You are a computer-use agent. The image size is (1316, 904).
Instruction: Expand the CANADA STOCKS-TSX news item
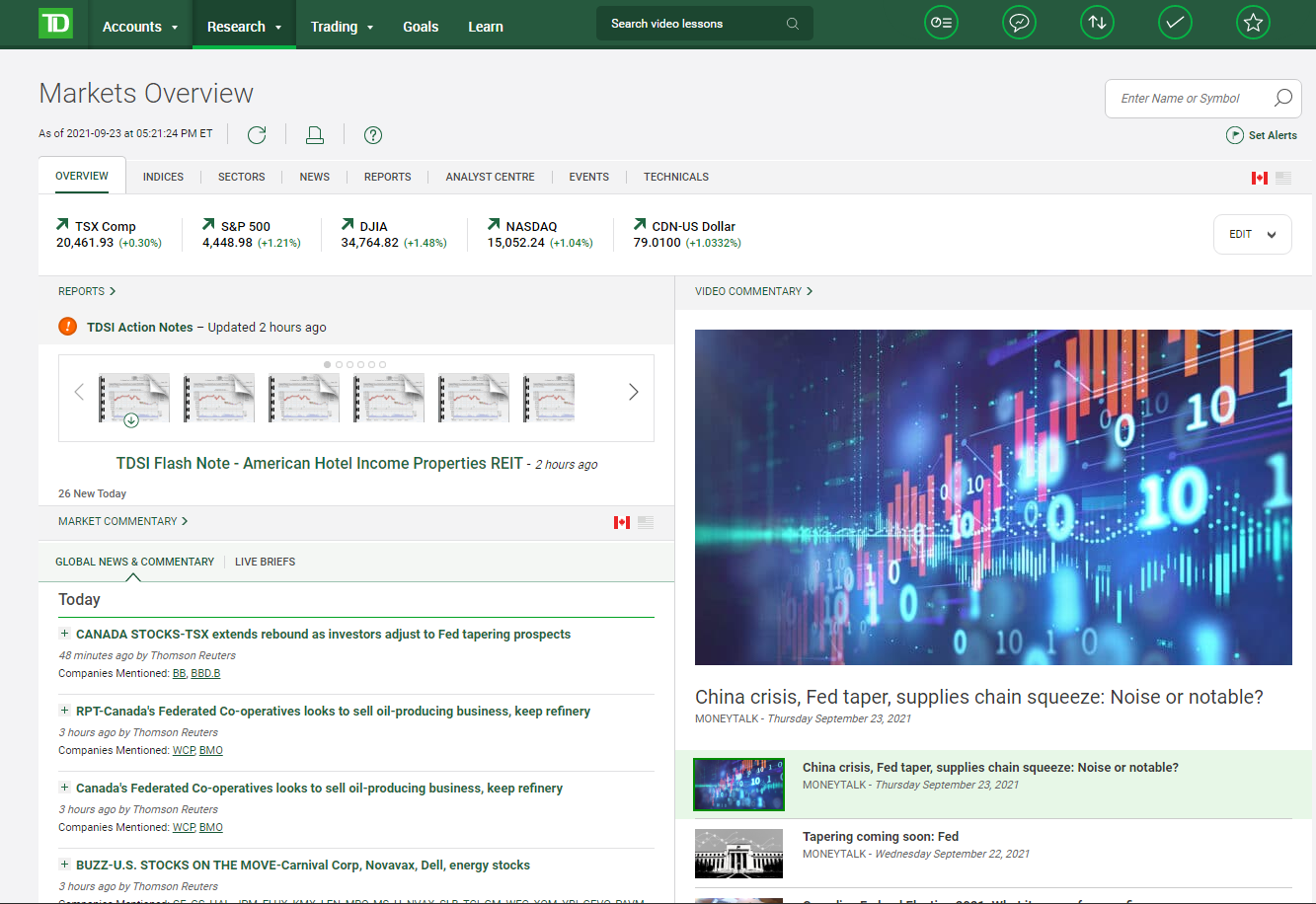pos(65,634)
